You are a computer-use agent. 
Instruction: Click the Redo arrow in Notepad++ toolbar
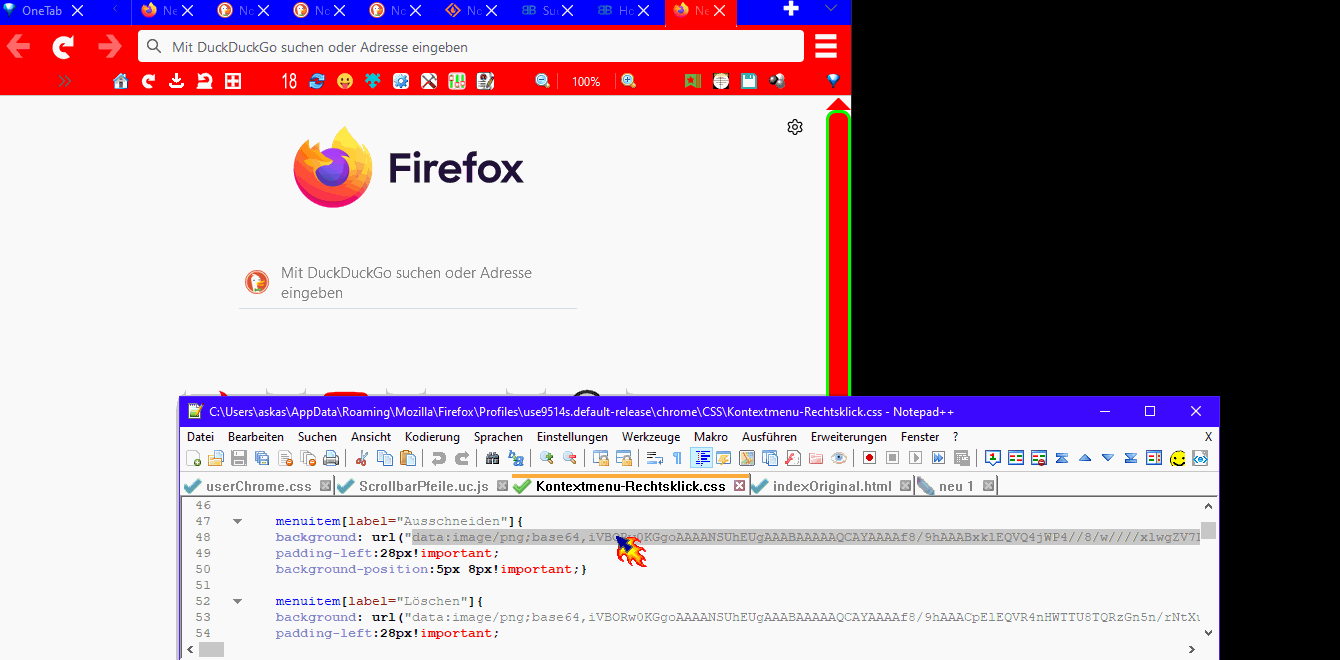(x=462, y=458)
